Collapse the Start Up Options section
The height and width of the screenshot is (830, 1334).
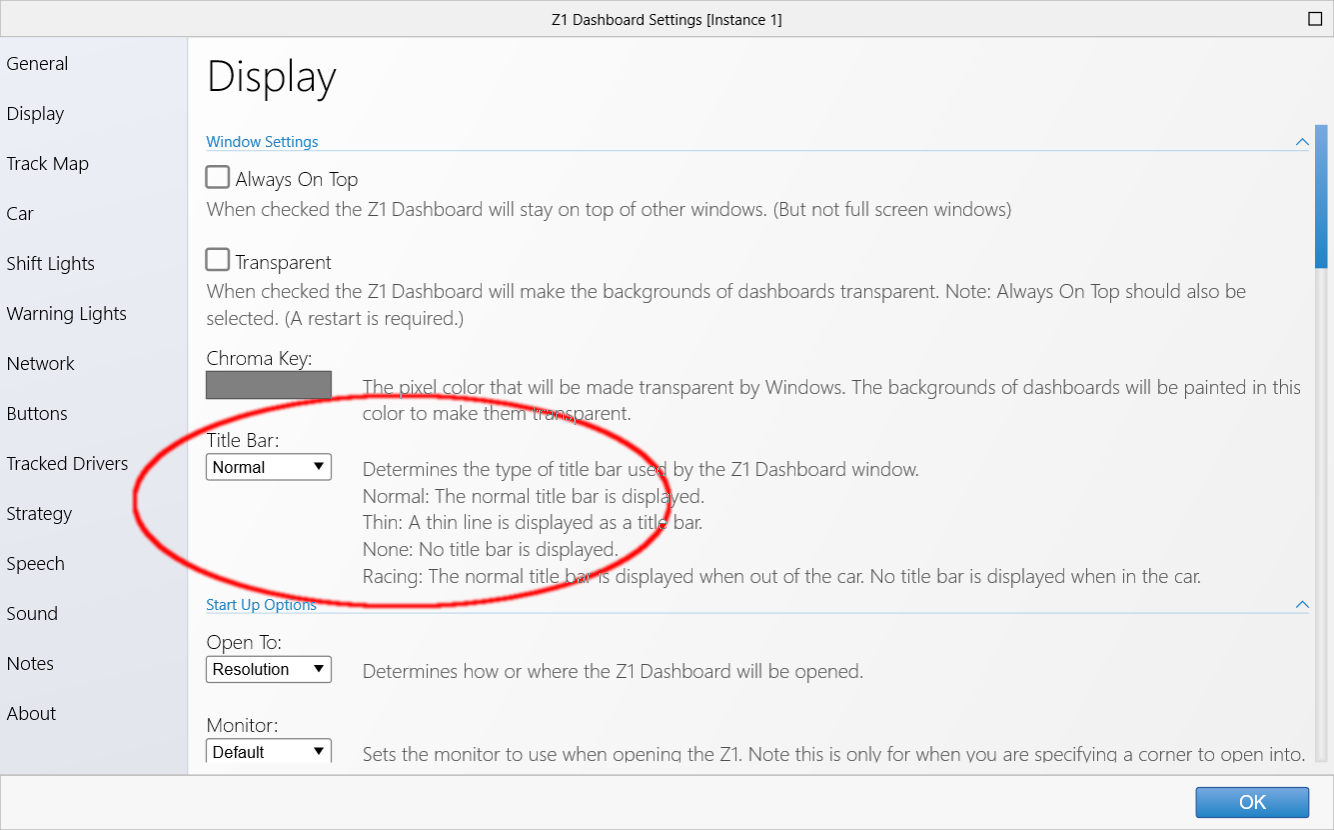(1301, 605)
